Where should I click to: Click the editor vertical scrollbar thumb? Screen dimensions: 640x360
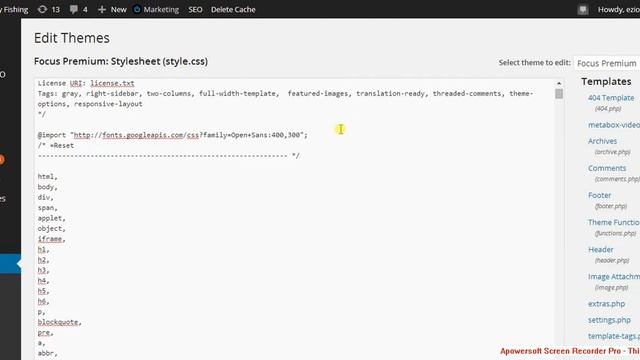click(559, 93)
